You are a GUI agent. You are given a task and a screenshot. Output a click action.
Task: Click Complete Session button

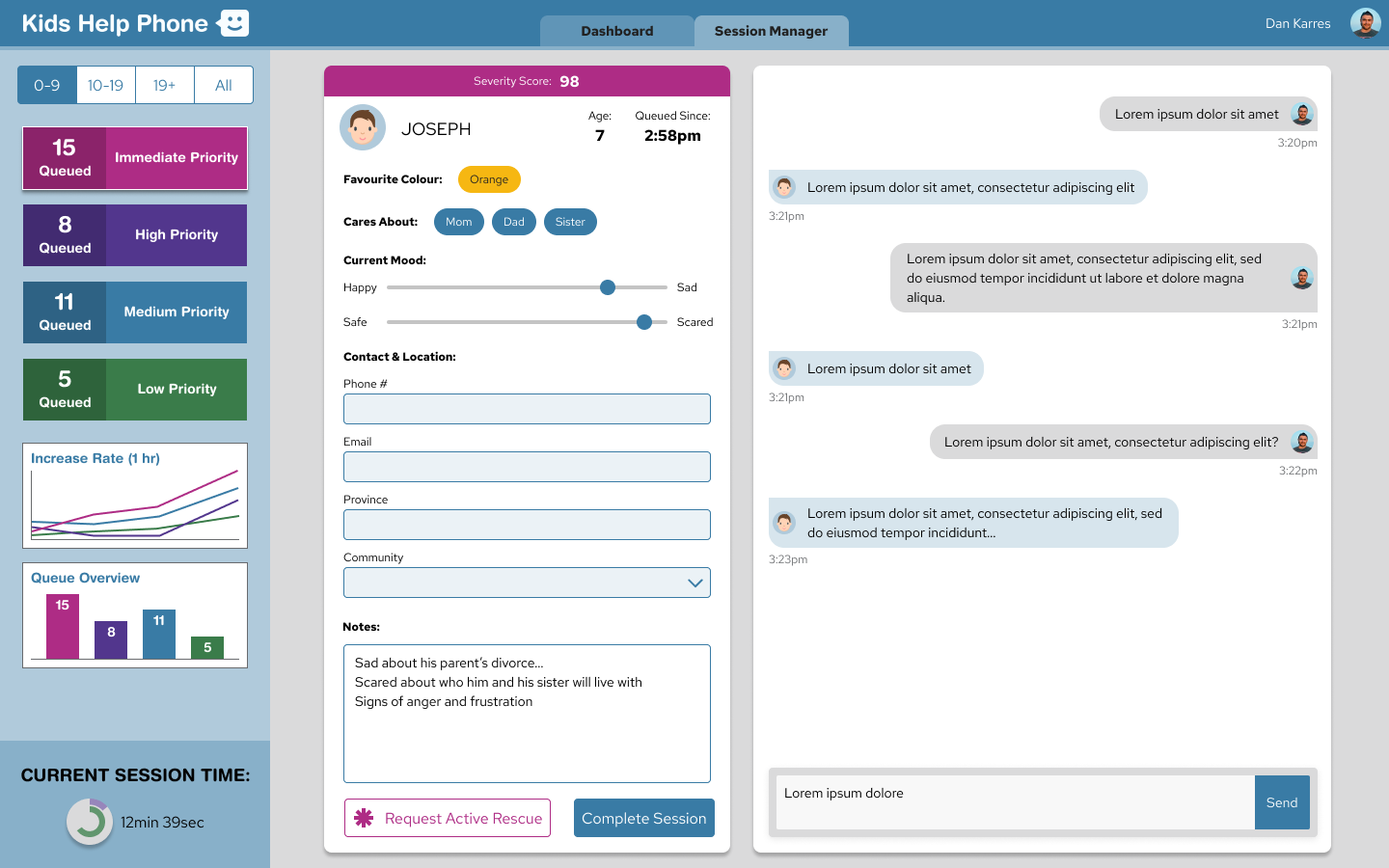(x=644, y=818)
